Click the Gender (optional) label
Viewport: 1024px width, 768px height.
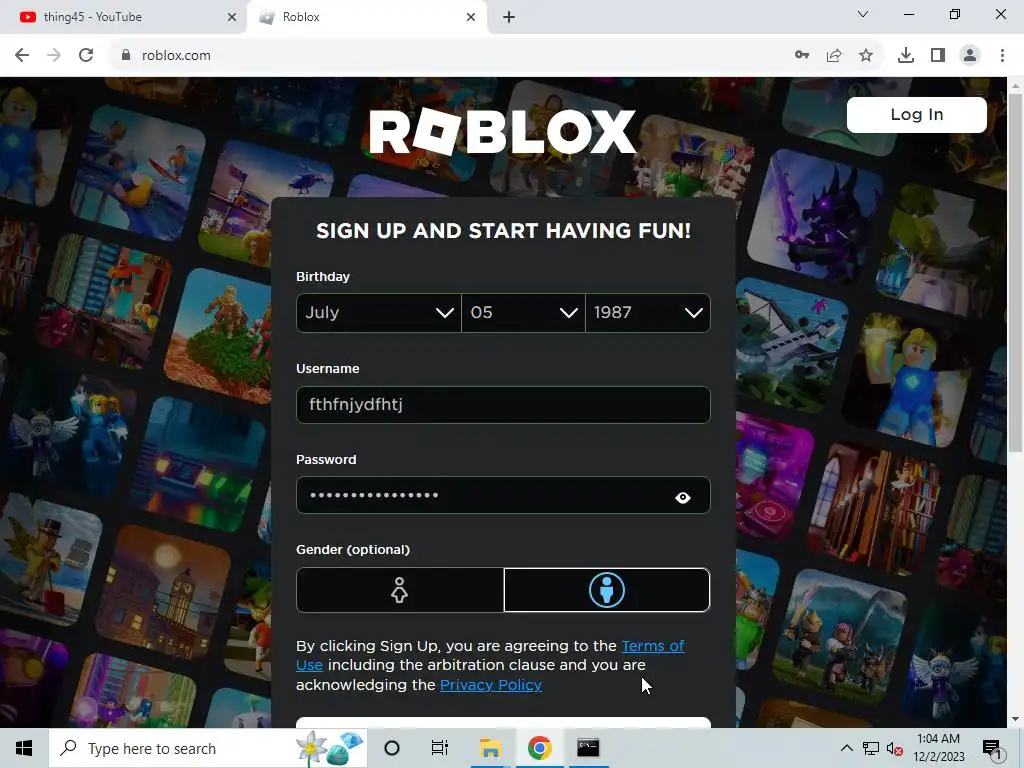[x=353, y=550]
